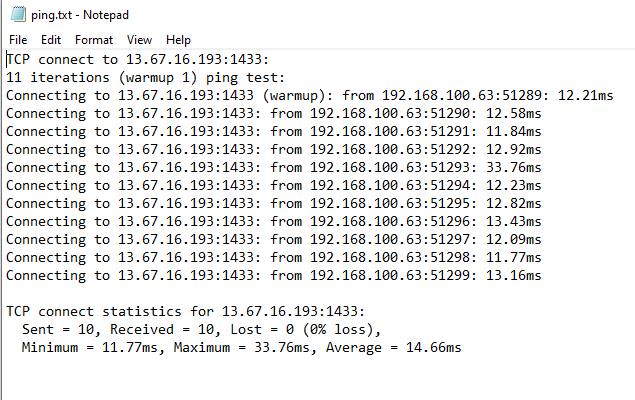Open the Help menu

[178, 40]
